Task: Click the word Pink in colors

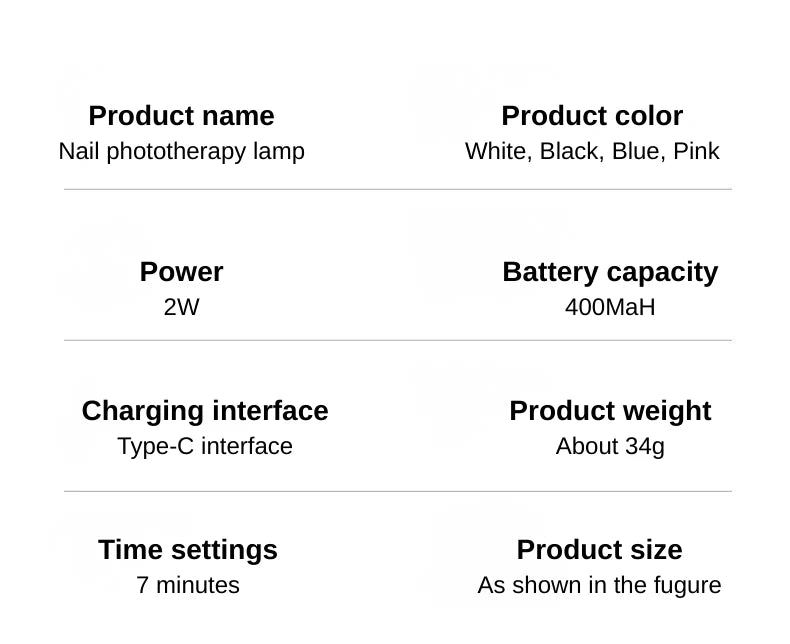Action: coord(696,151)
